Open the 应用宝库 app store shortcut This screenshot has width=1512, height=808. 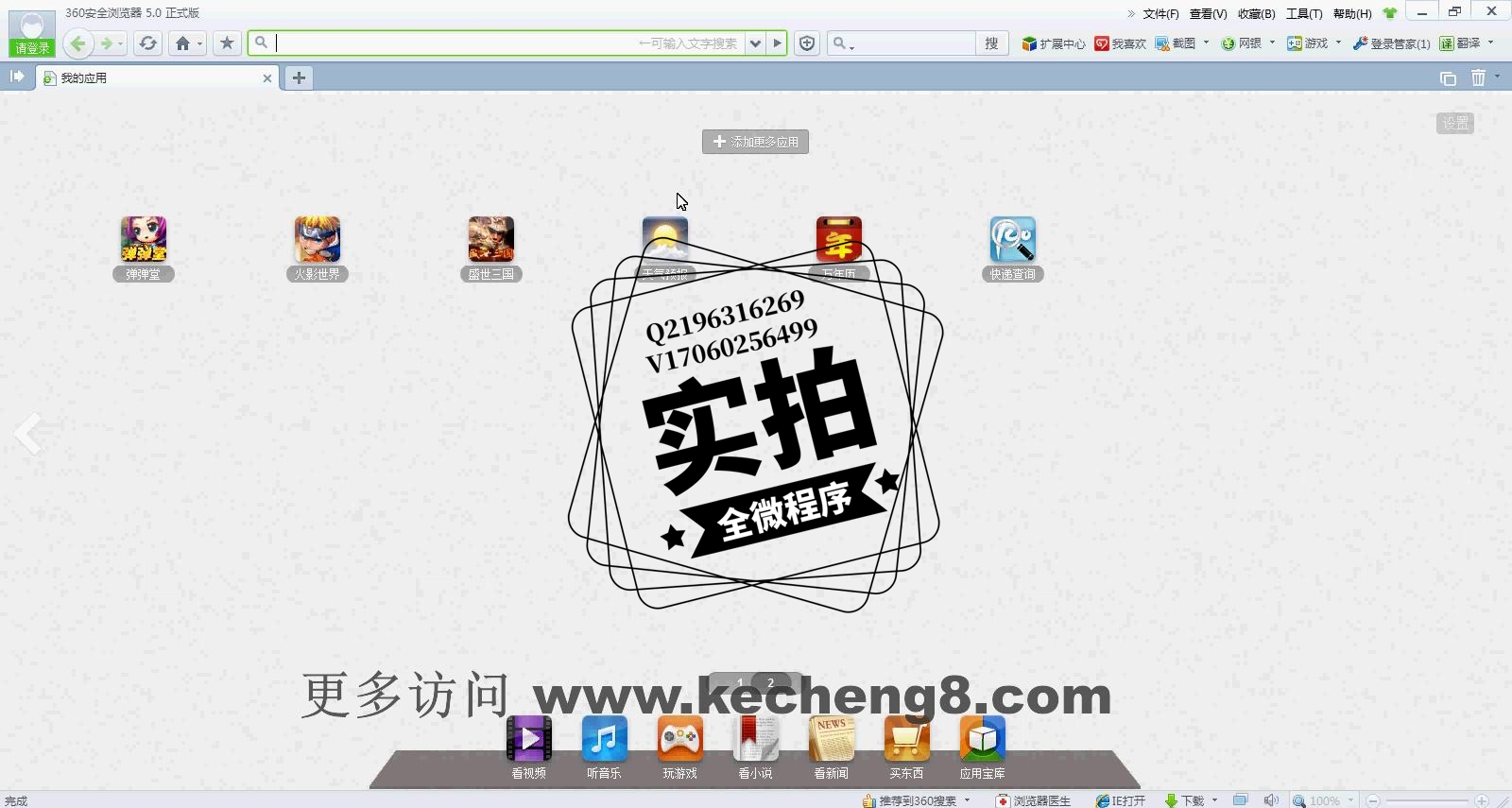(x=983, y=738)
